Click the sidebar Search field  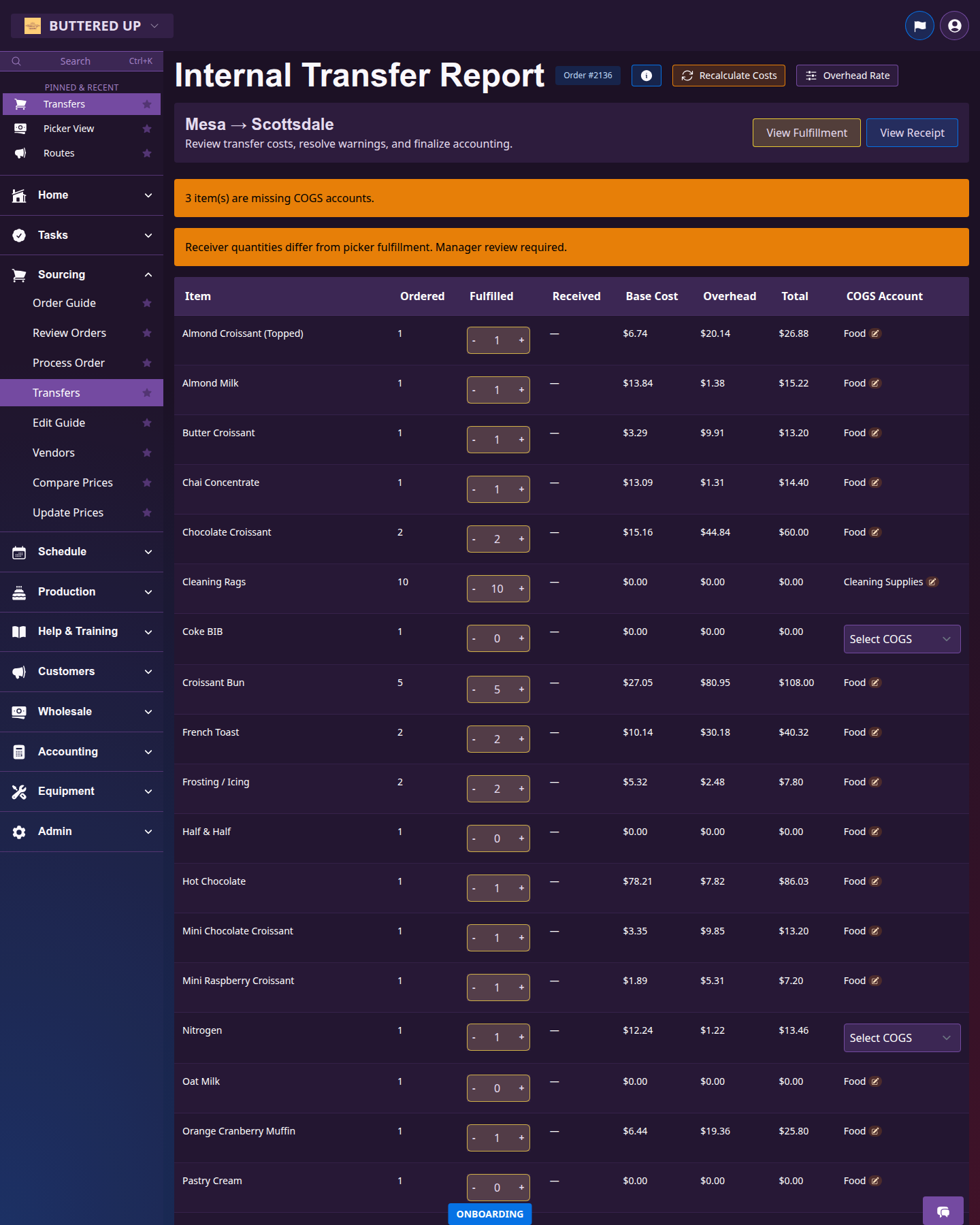tap(82, 61)
